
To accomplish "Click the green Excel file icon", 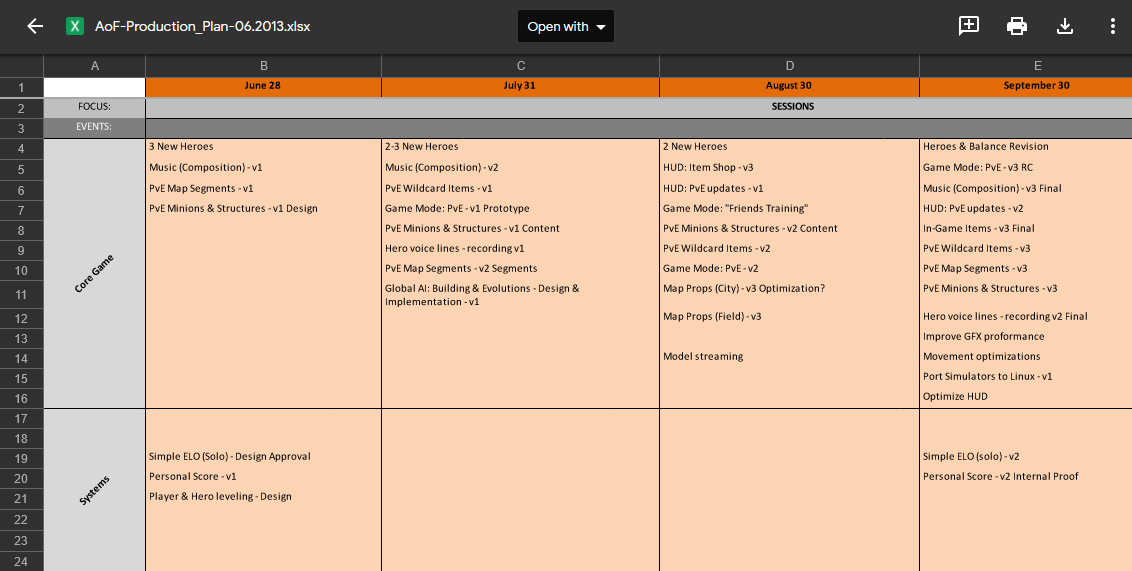I will coord(74,27).
